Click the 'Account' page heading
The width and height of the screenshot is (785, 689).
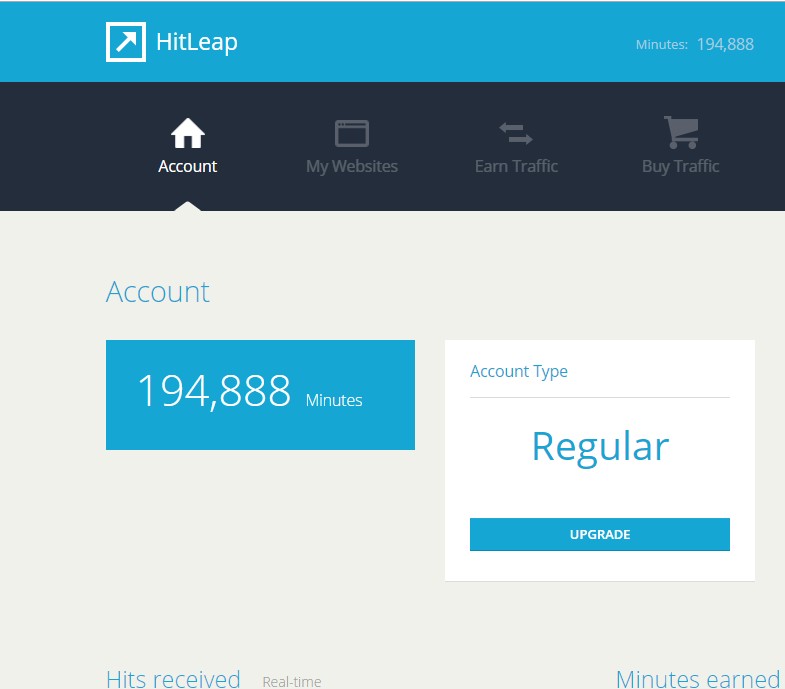(x=158, y=292)
